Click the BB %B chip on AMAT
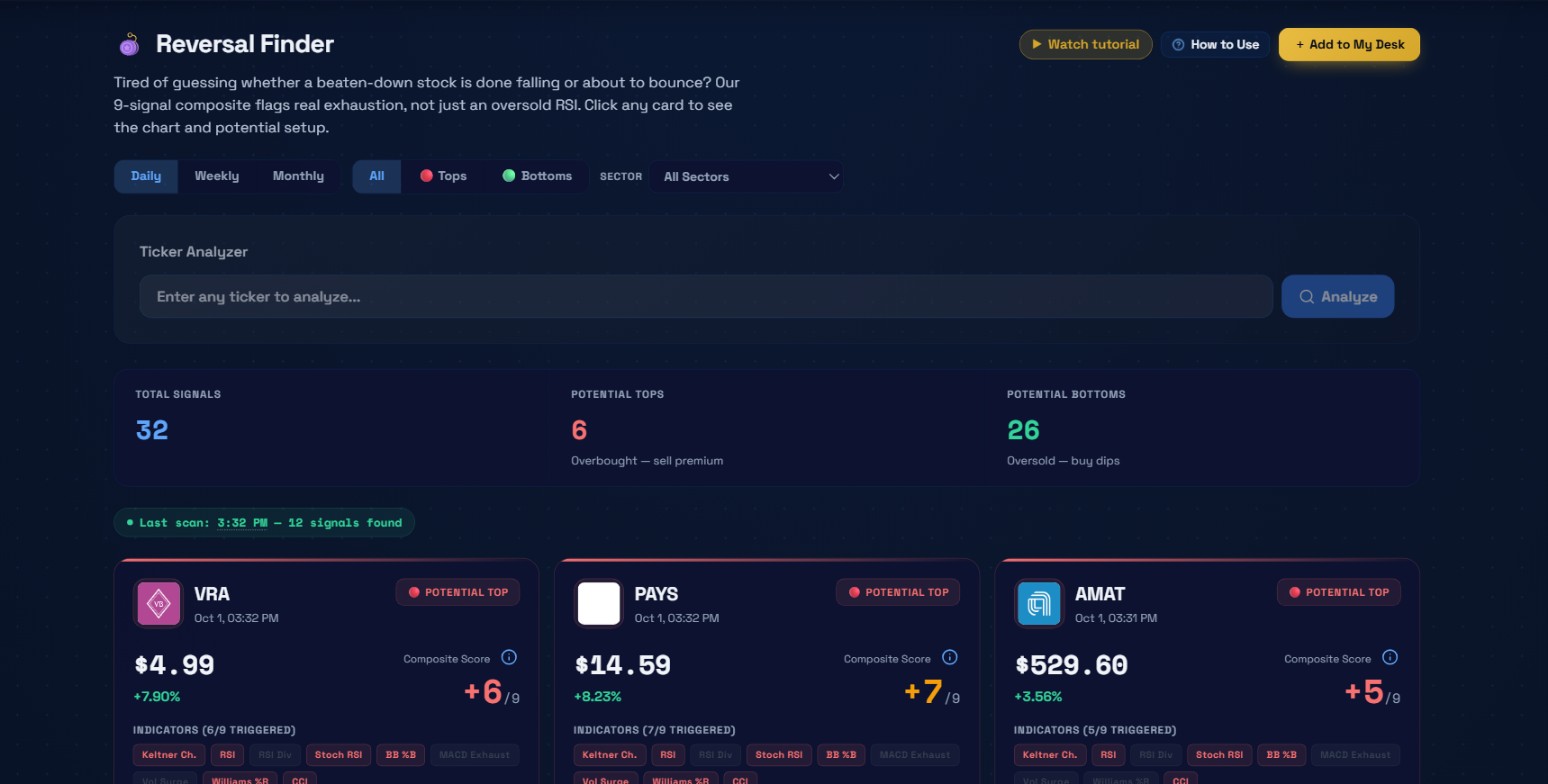 pos(1281,755)
